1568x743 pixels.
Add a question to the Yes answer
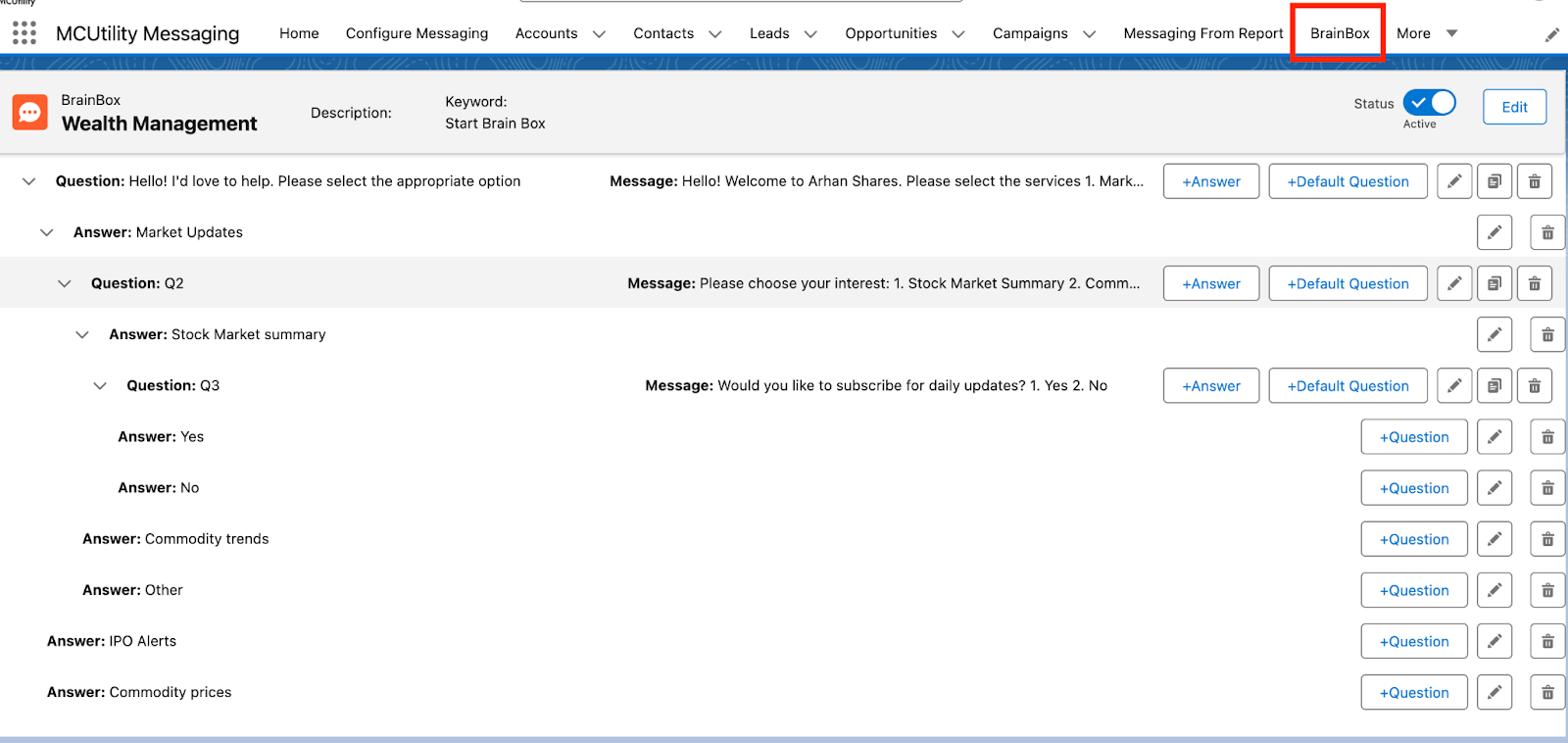click(x=1413, y=437)
